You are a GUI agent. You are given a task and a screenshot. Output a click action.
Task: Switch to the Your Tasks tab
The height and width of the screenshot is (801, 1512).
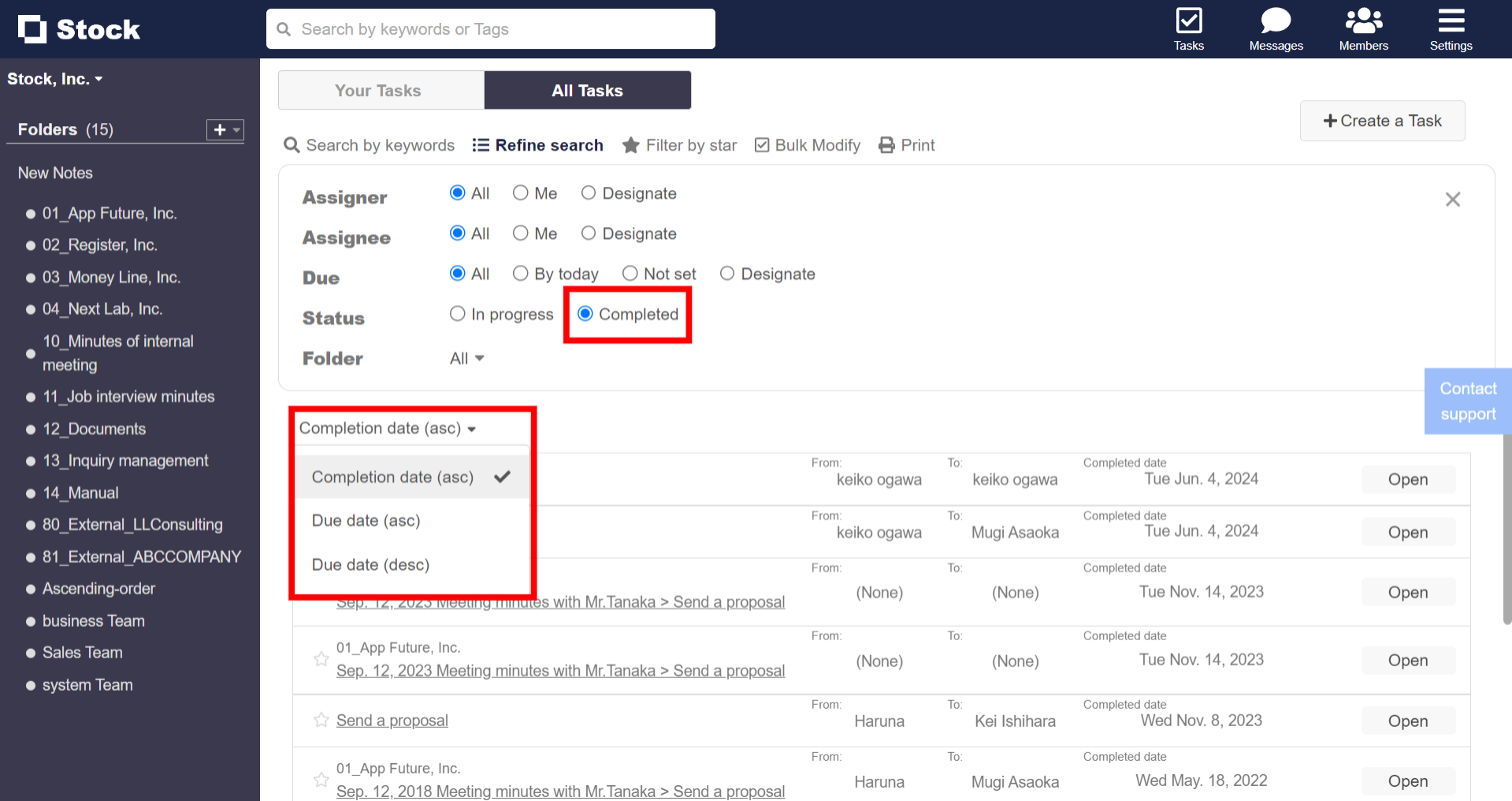[378, 90]
